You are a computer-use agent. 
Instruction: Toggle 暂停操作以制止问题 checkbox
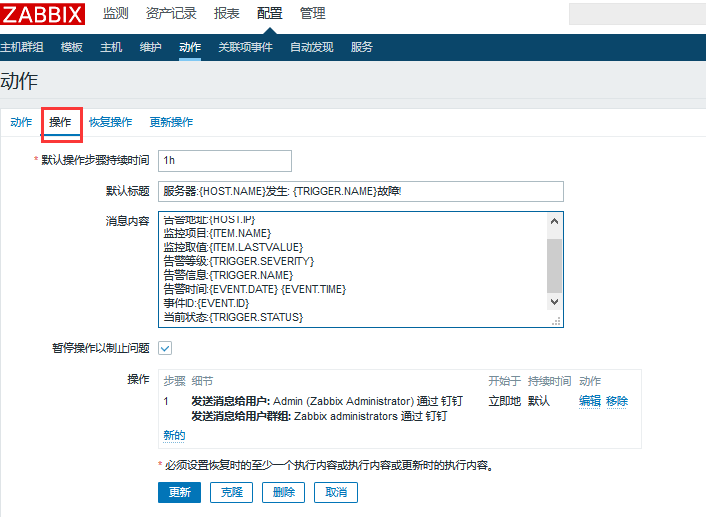165,348
